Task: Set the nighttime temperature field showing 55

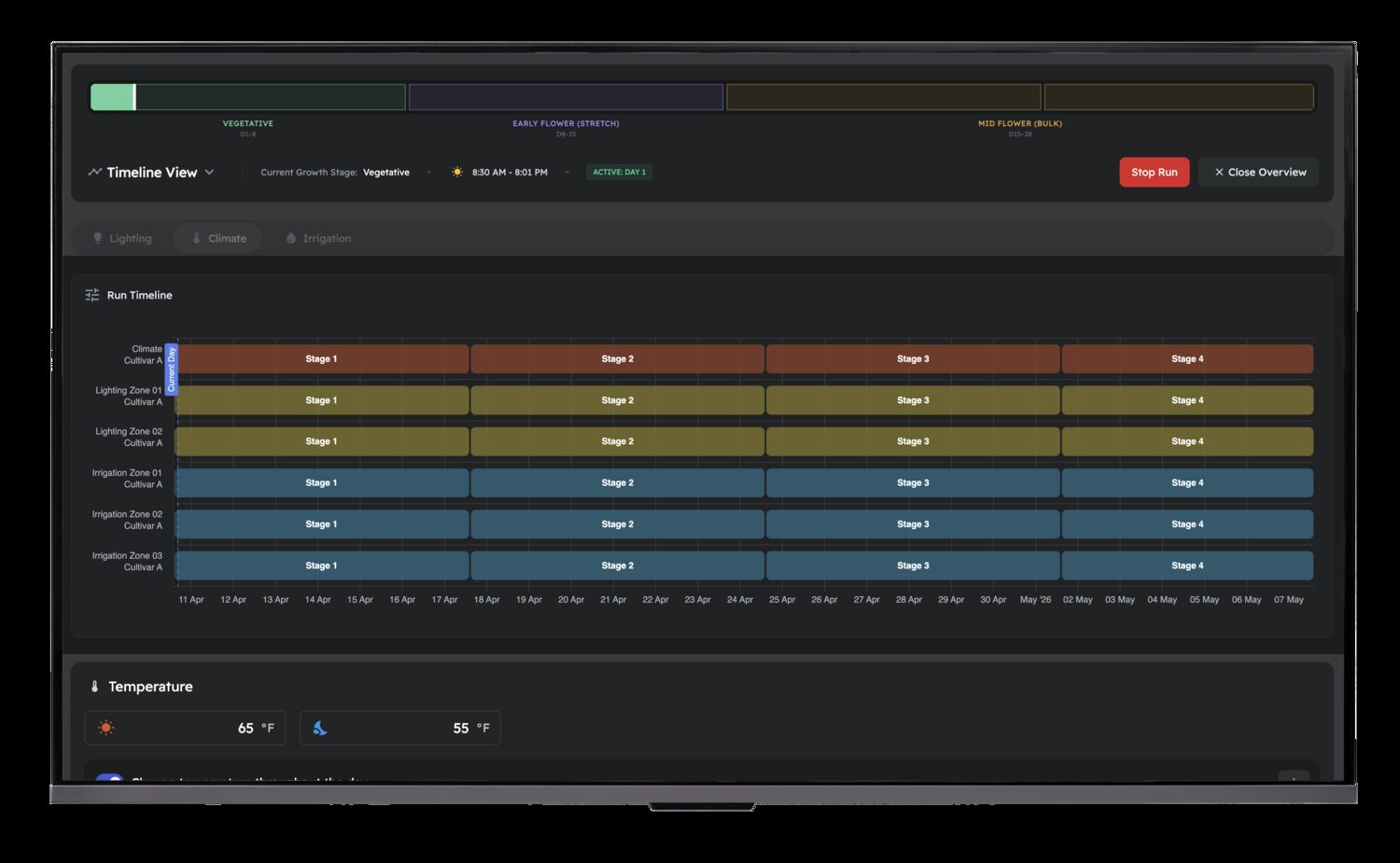Action: pos(400,728)
